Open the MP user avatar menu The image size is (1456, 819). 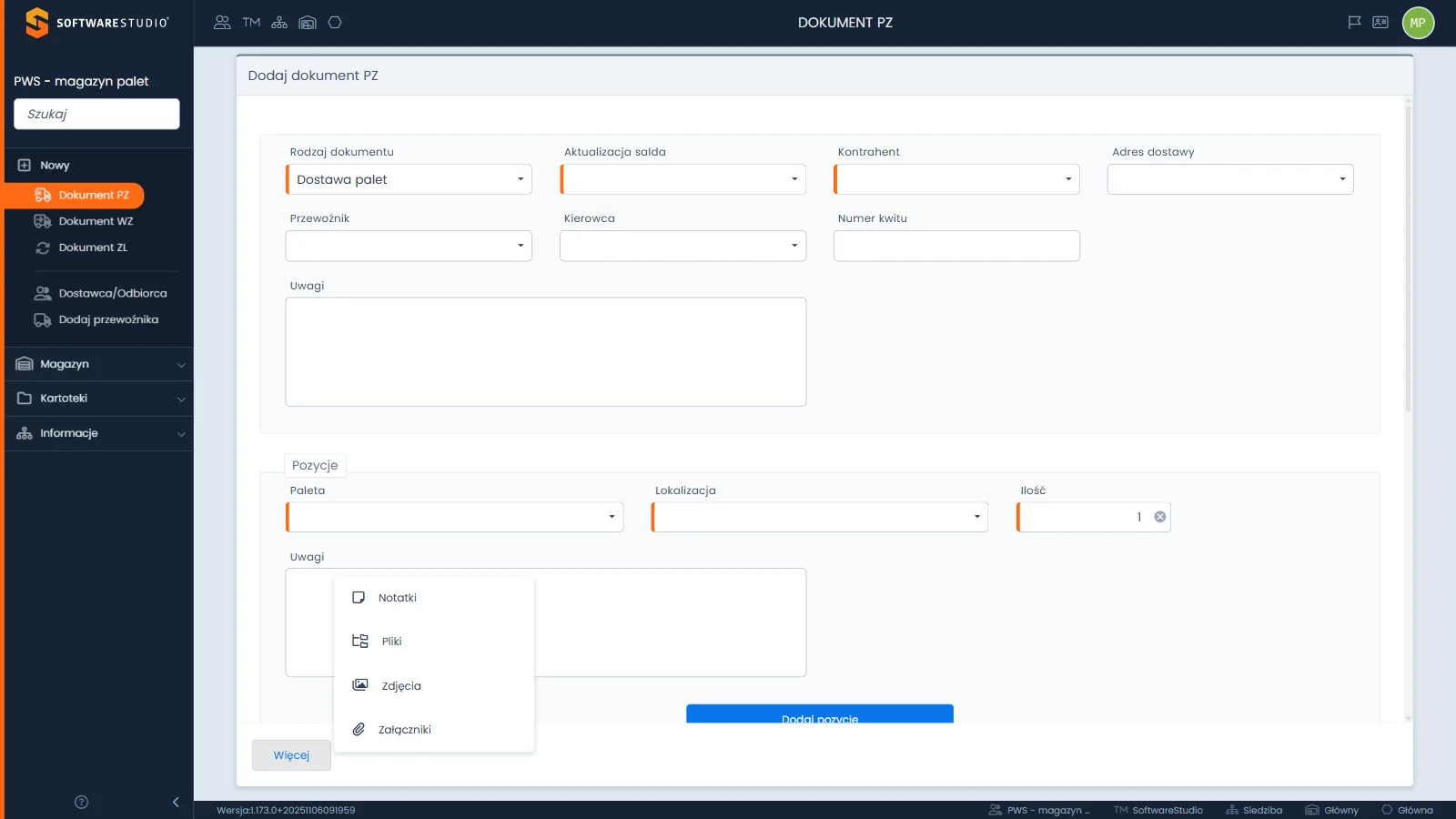(1418, 23)
